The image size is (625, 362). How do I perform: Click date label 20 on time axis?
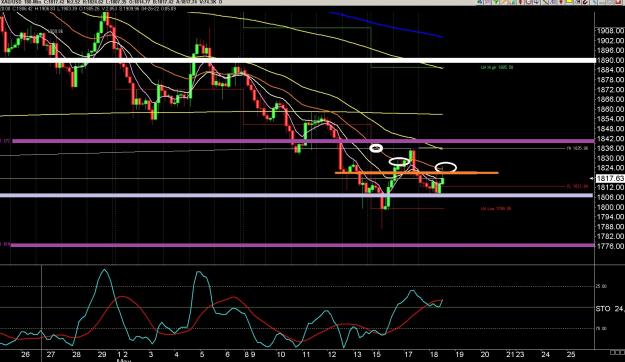(x=485, y=354)
